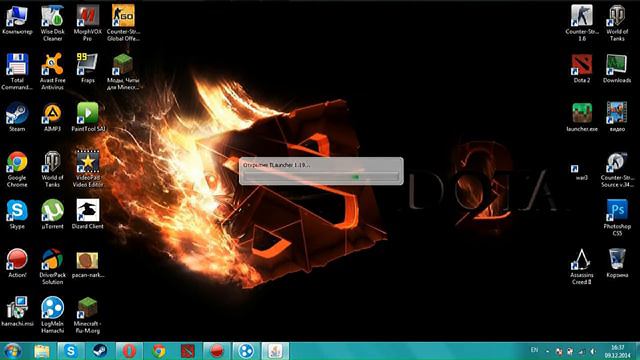Launch Dizard Client shortcut

87,214
